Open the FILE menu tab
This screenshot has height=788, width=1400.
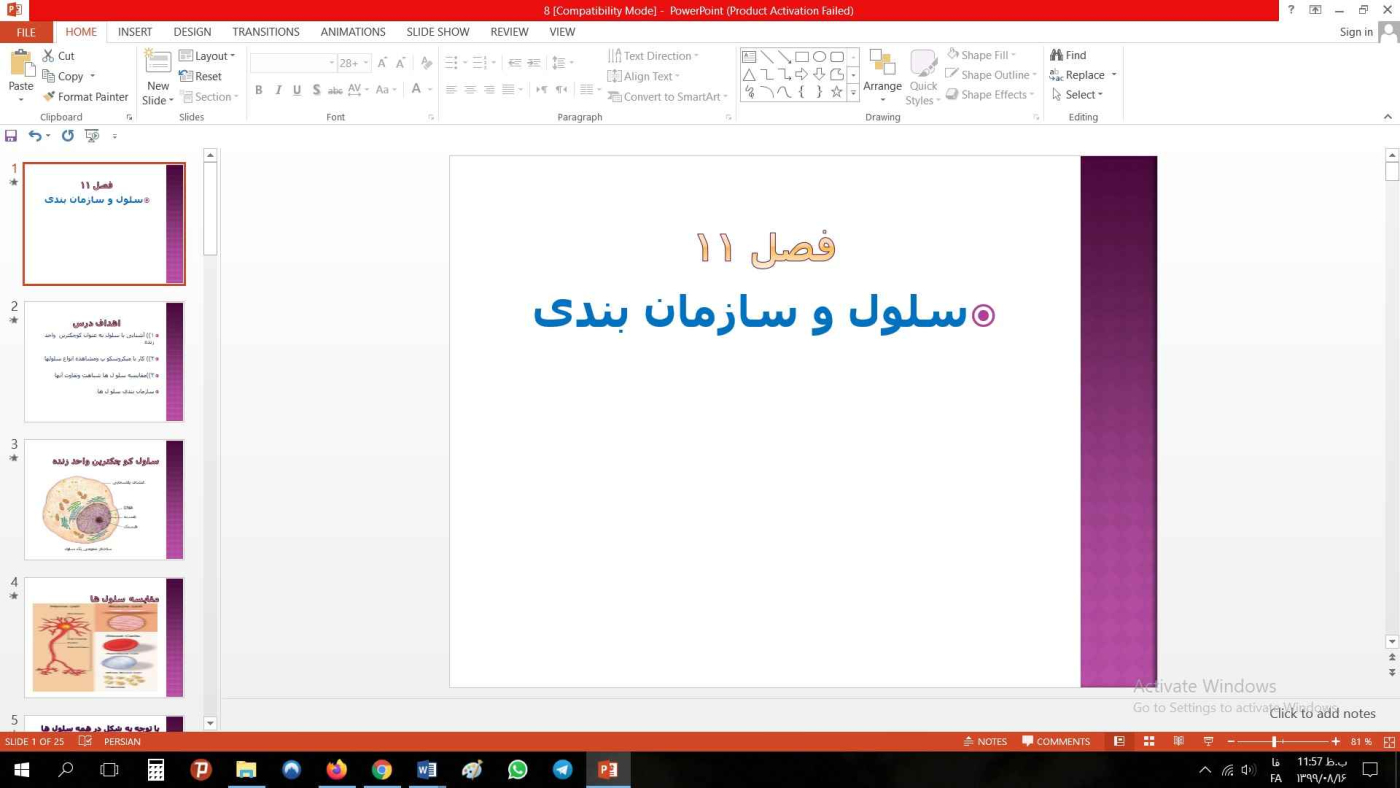(26, 32)
